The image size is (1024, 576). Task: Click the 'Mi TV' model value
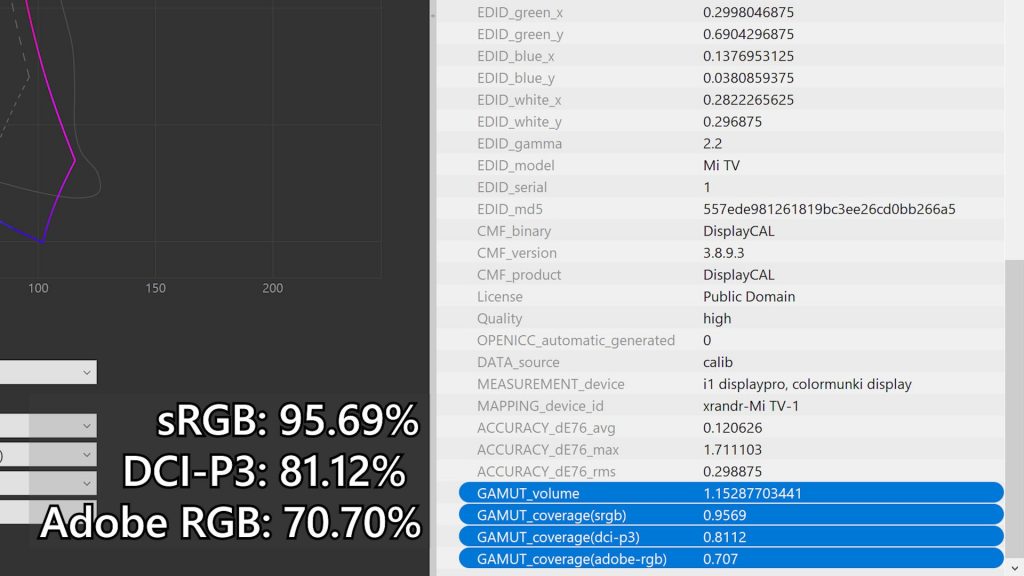tap(722, 165)
